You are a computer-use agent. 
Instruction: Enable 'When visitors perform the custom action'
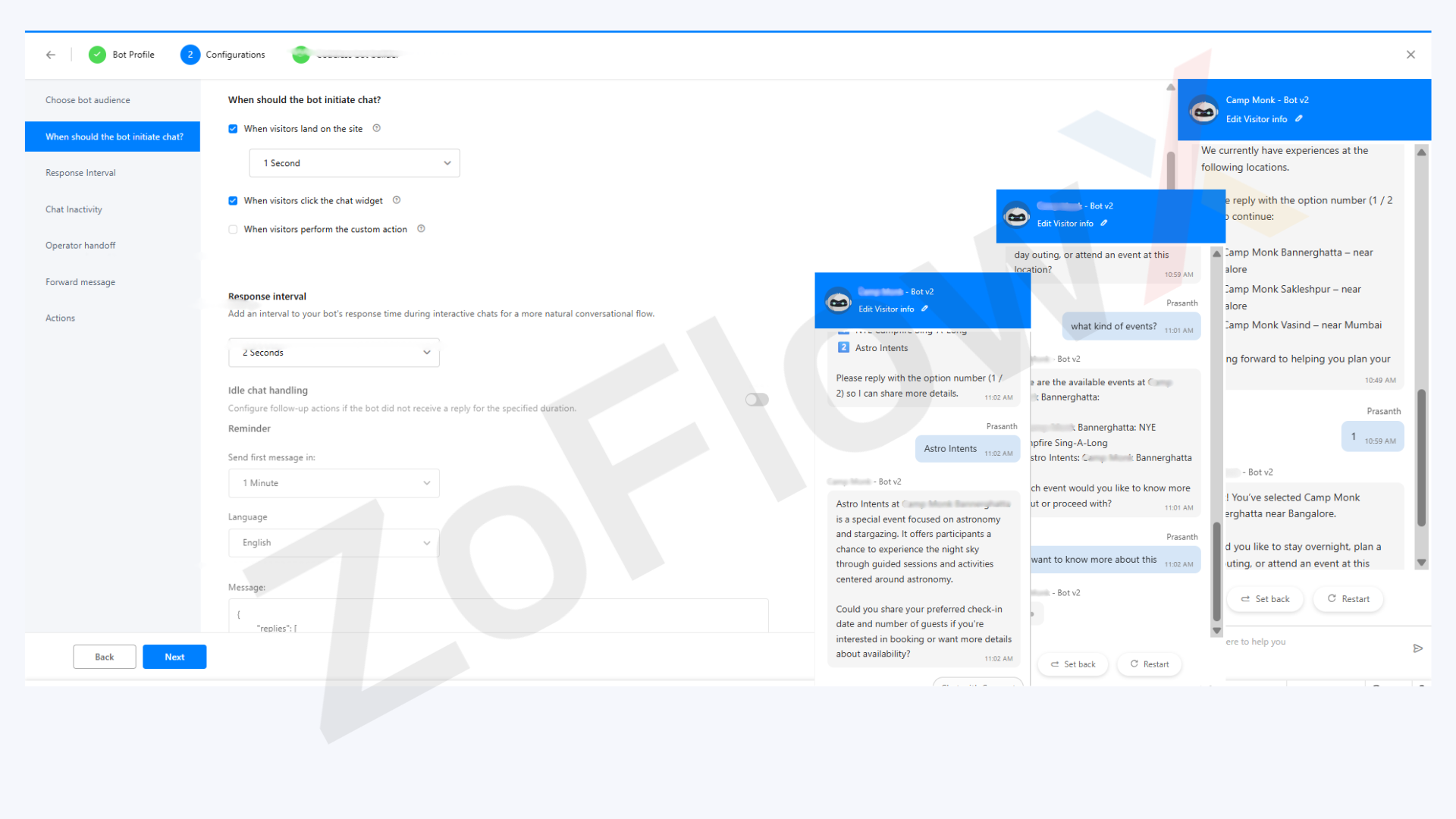[x=233, y=230]
